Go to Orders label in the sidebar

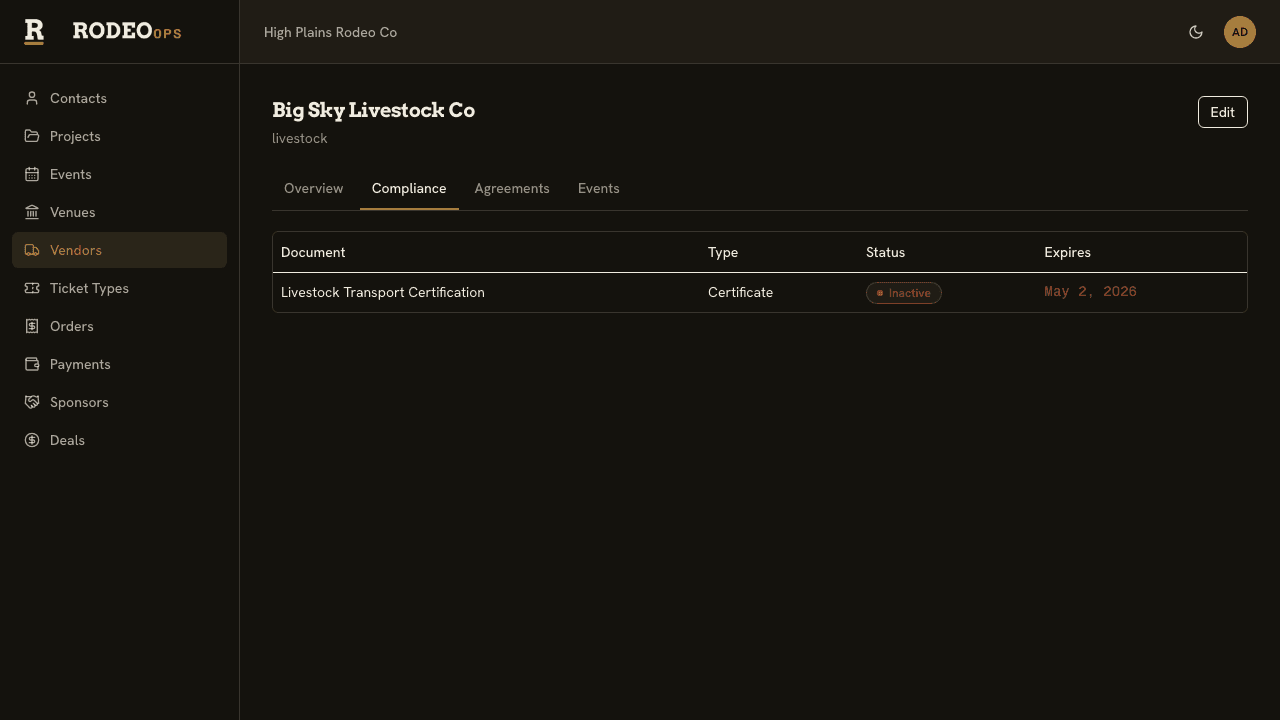pyautogui.click(x=72, y=326)
